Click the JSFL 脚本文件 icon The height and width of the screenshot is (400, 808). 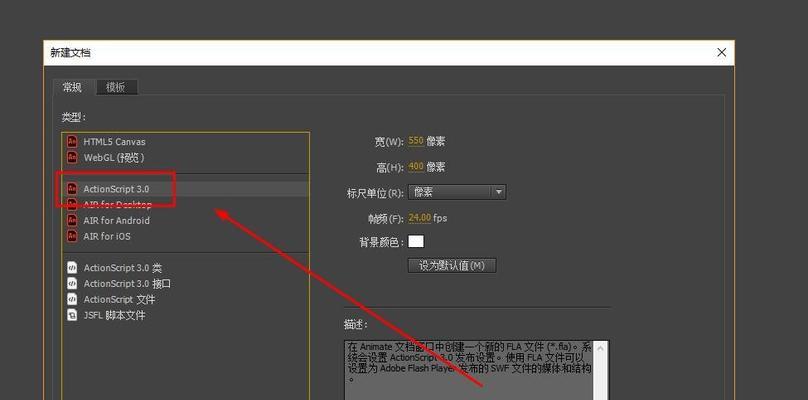click(x=72, y=315)
